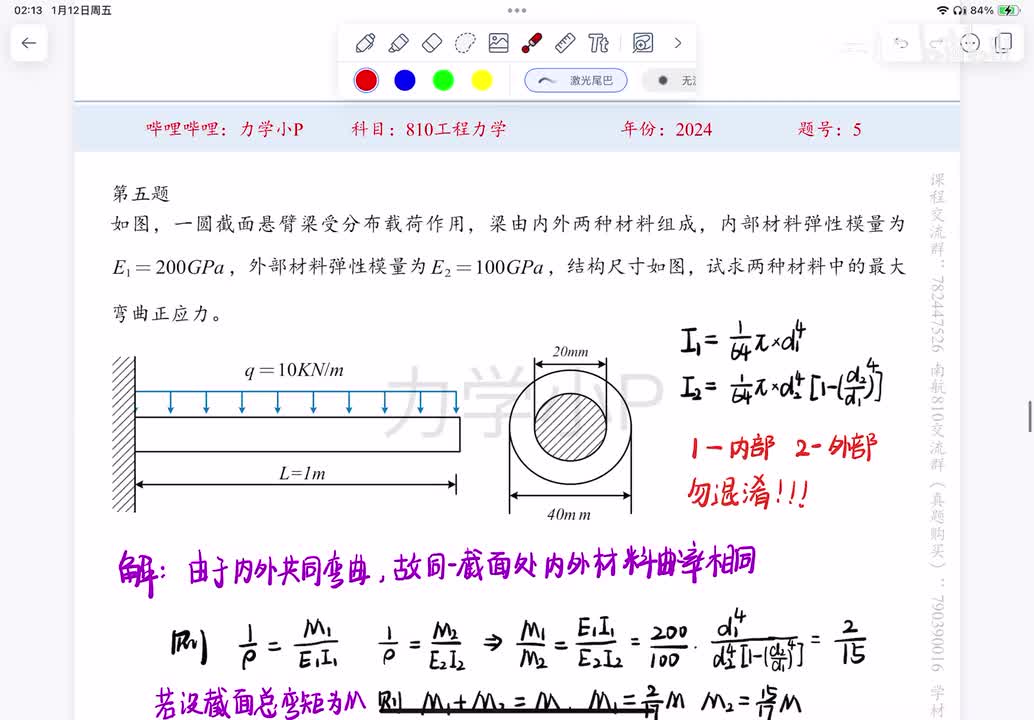
Task: Choose the green laser color
Action: coord(443,80)
